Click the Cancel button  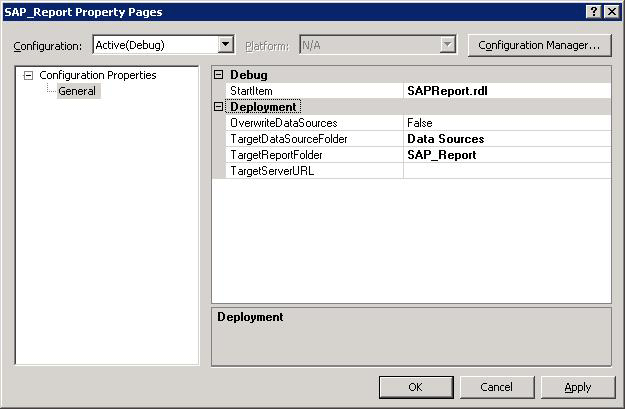coord(497,387)
